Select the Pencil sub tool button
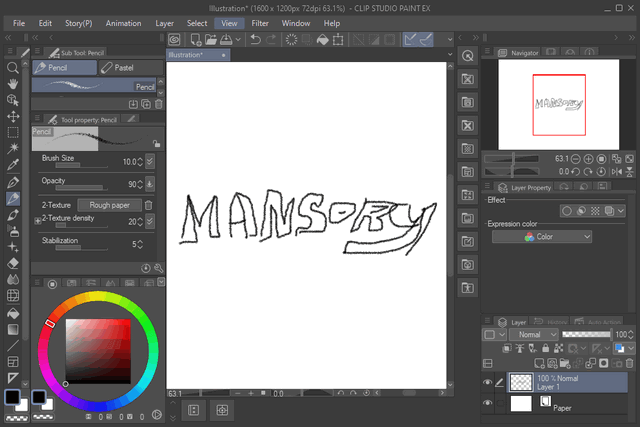The image size is (640, 427). click(64, 68)
